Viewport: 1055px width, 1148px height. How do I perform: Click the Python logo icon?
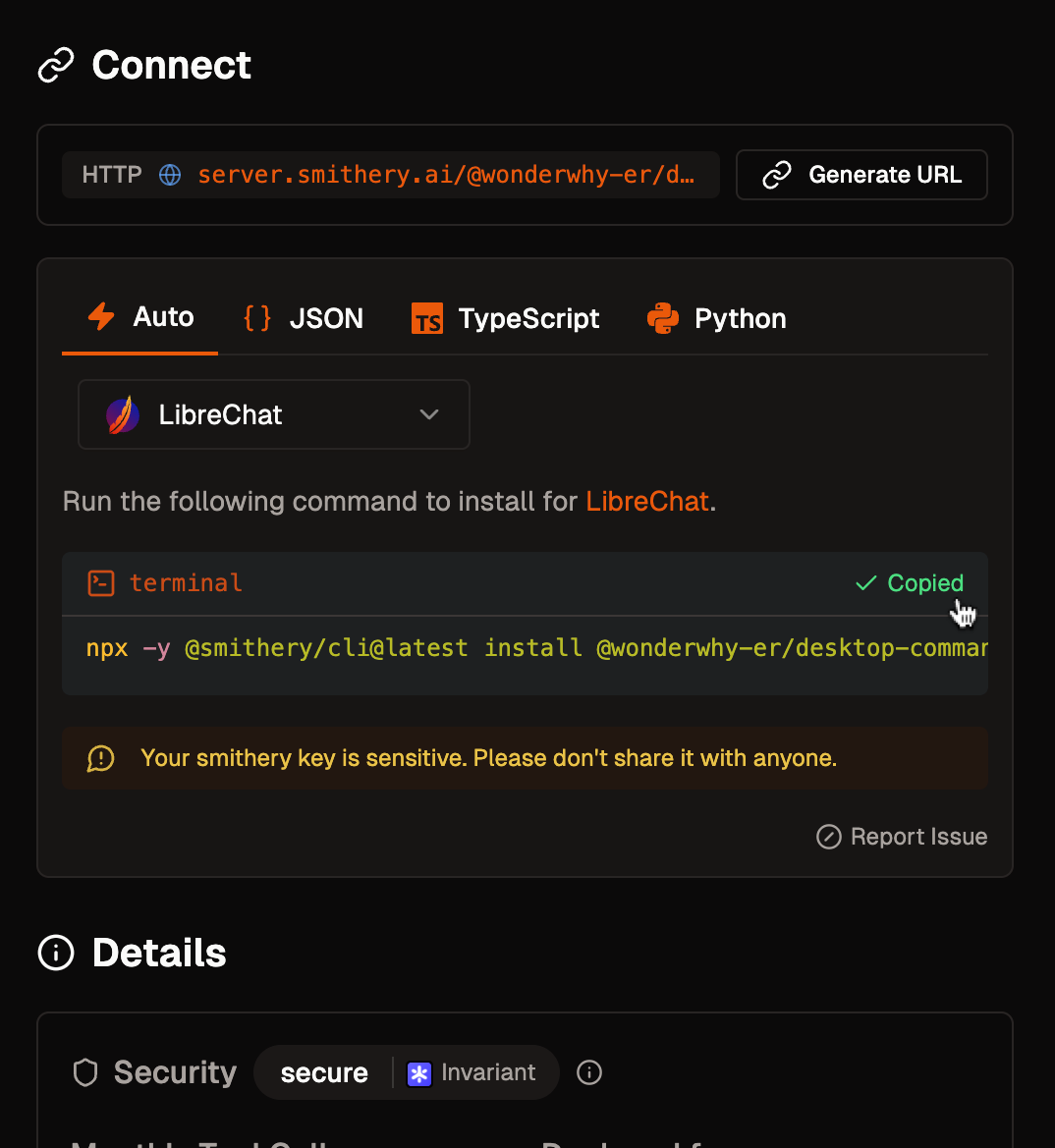tap(663, 319)
